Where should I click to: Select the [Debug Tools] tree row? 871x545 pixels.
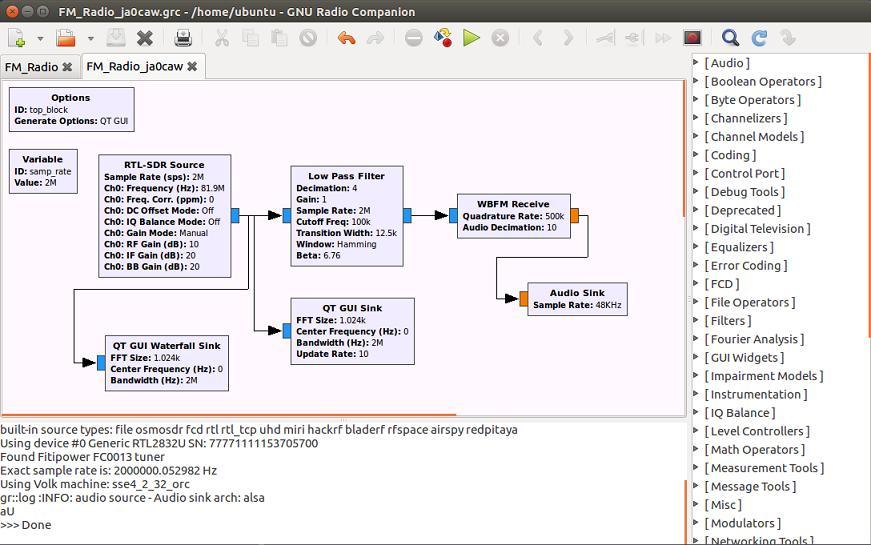[x=744, y=192]
